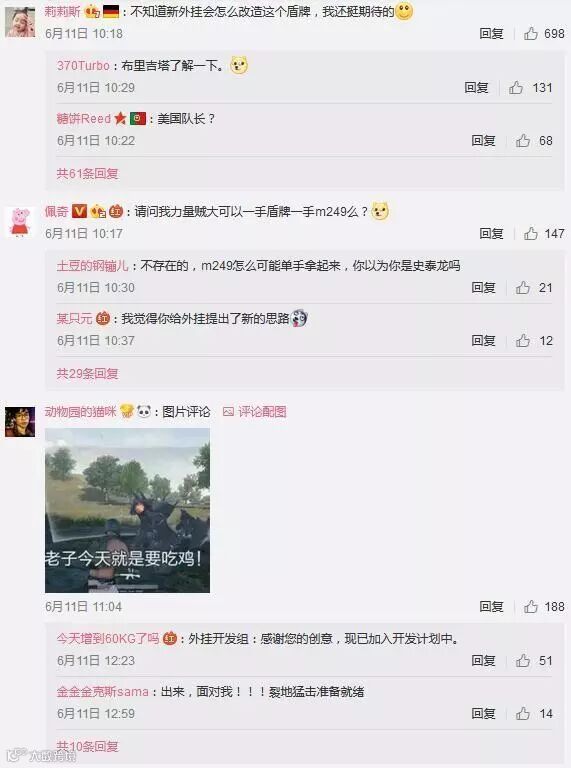The image size is (571, 768).
Task: Thumbs-up 糖饼Reed's reply with 68 likes
Action: pyautogui.click(x=523, y=141)
